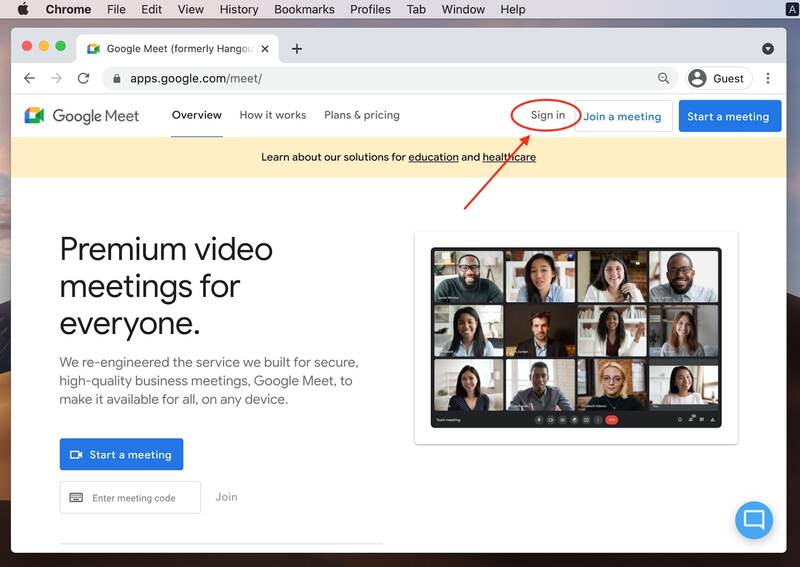Open the education solutions link

tap(433, 157)
